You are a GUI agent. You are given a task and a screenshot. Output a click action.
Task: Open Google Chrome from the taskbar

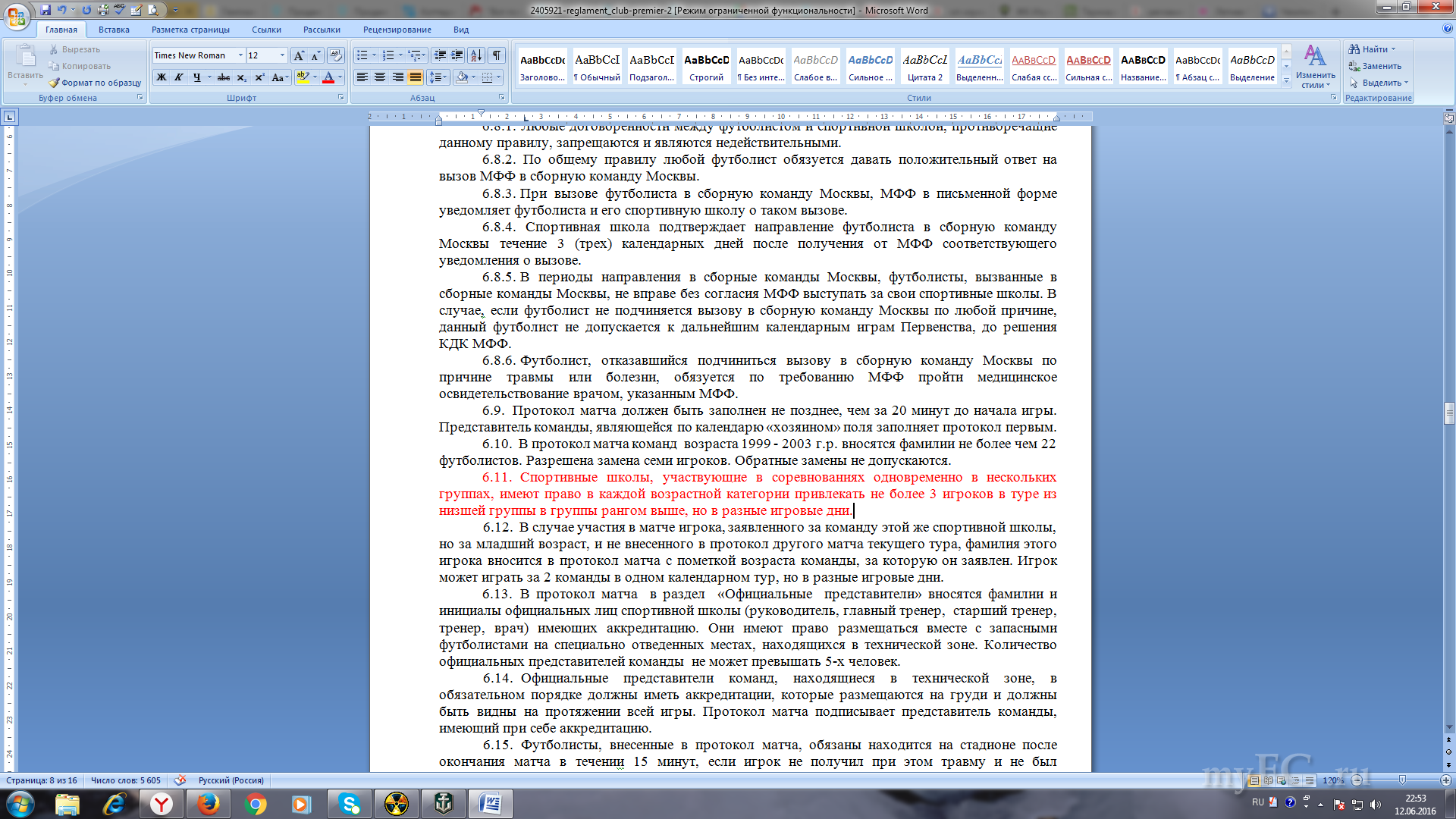(256, 804)
